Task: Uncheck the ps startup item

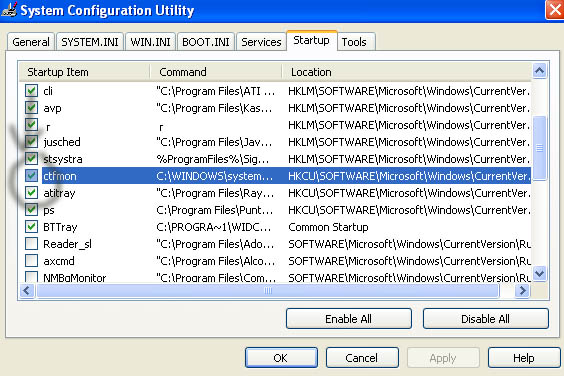Action: tap(31, 209)
